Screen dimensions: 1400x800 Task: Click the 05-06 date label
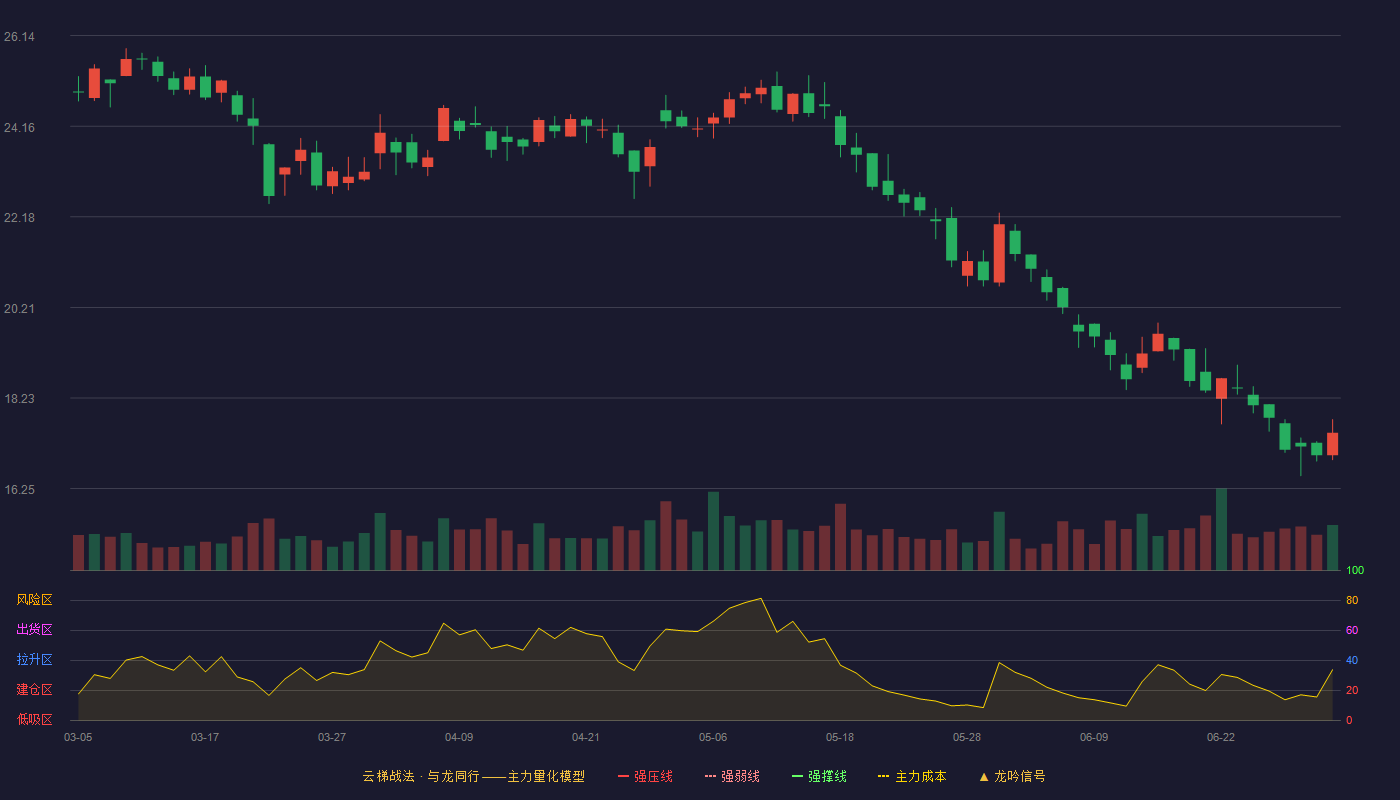[x=713, y=737]
